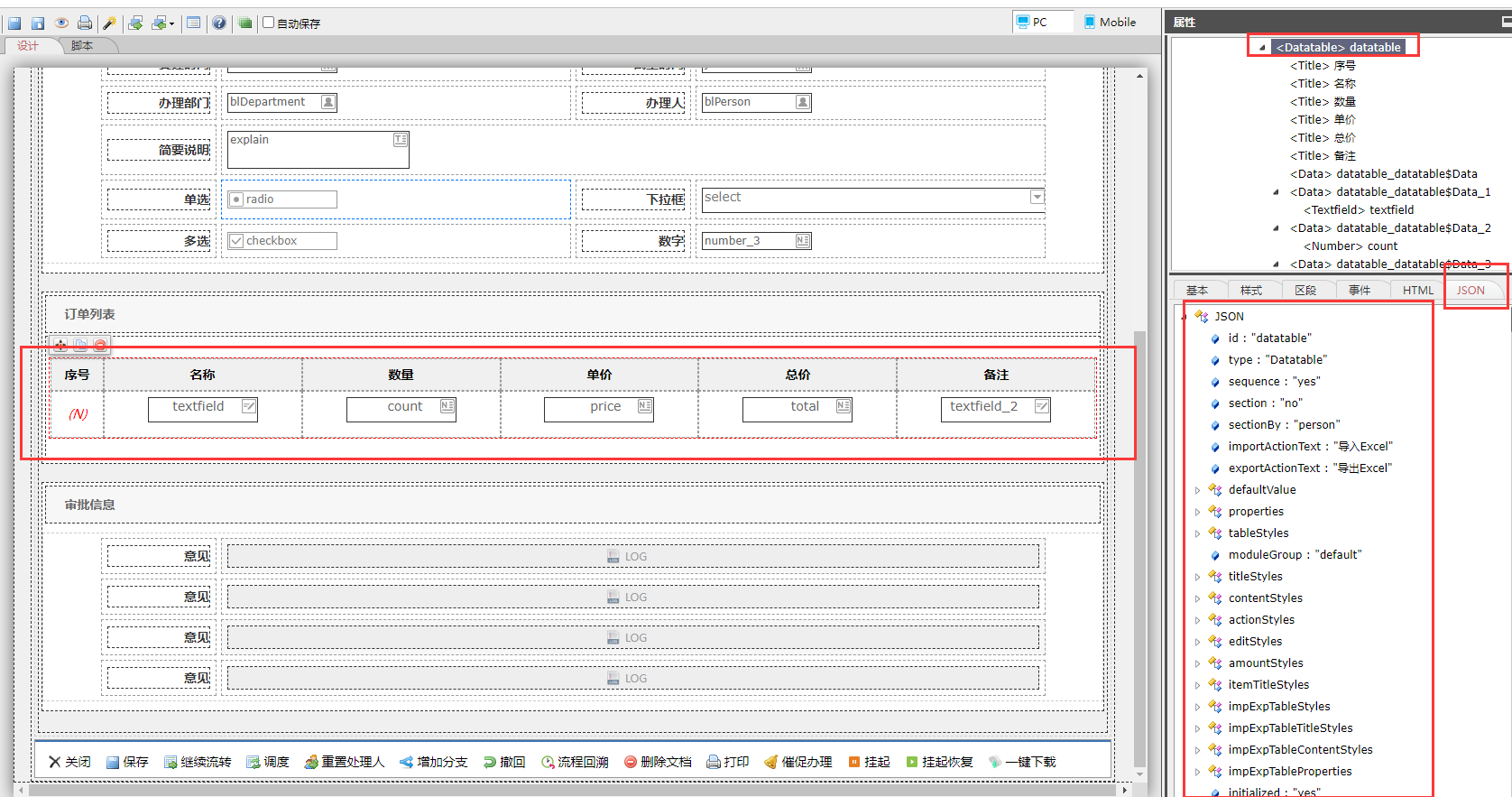Click the 删除文档 button
Viewport: 1512px width, 797px height.
[x=658, y=762]
